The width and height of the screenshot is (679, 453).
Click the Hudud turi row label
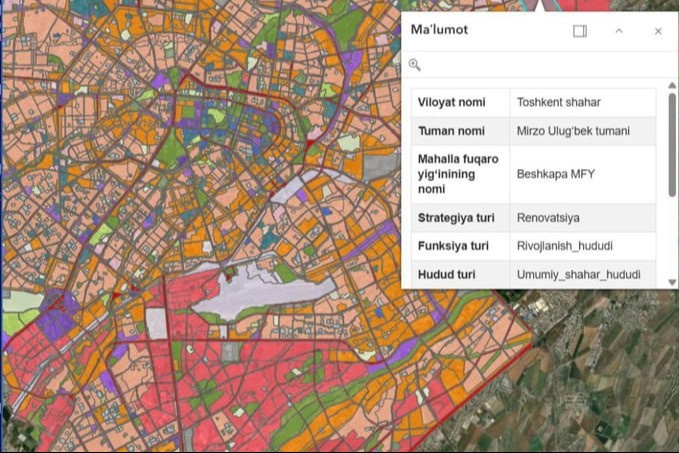coord(447,274)
